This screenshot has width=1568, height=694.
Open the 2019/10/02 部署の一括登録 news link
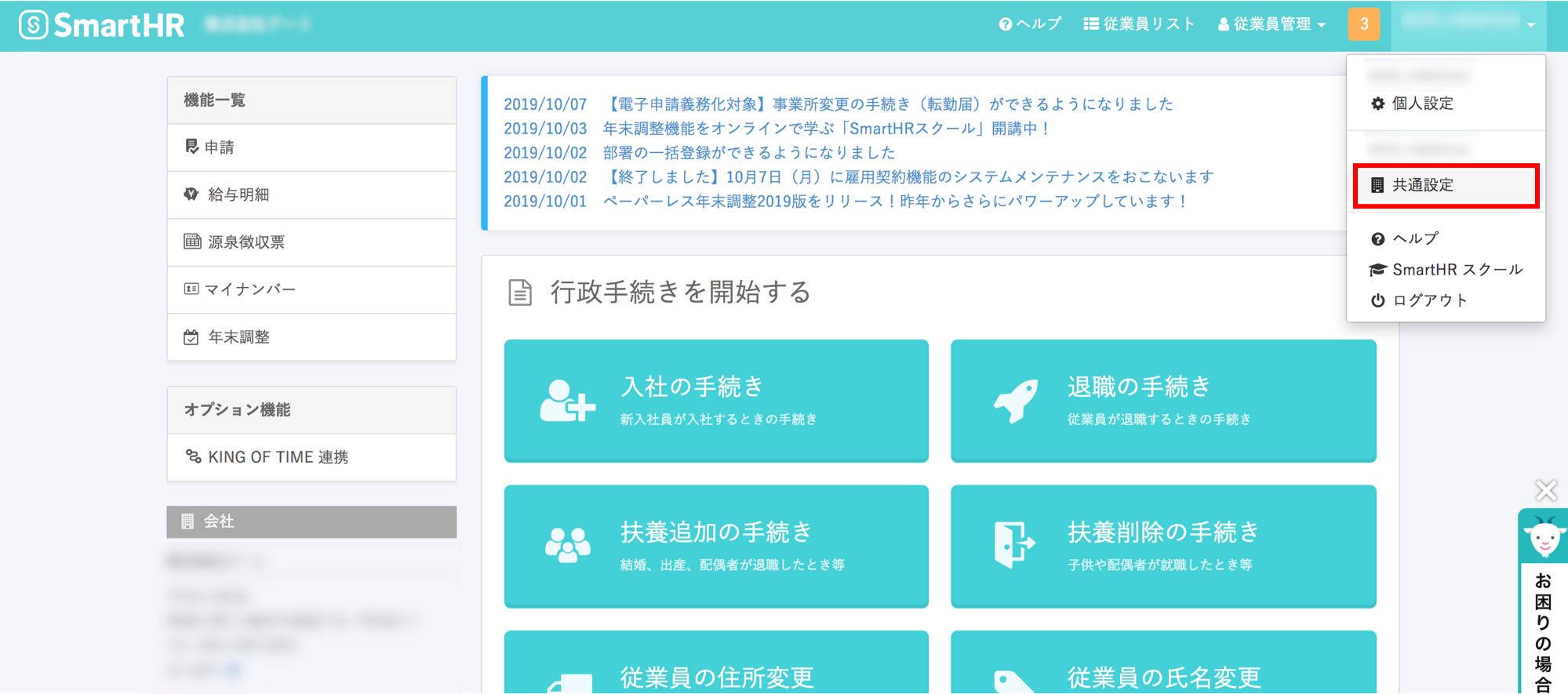point(749,152)
